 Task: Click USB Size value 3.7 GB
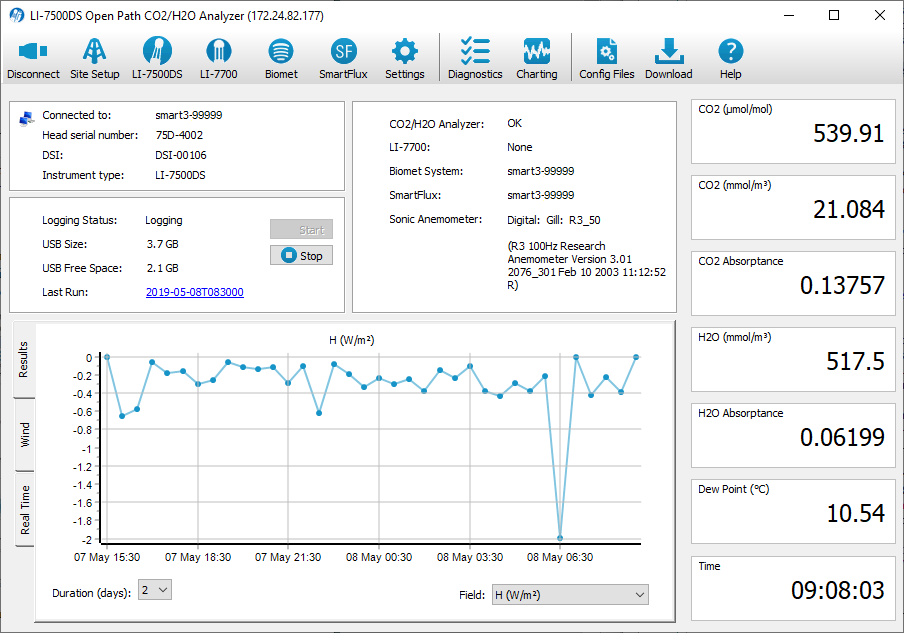[163, 244]
